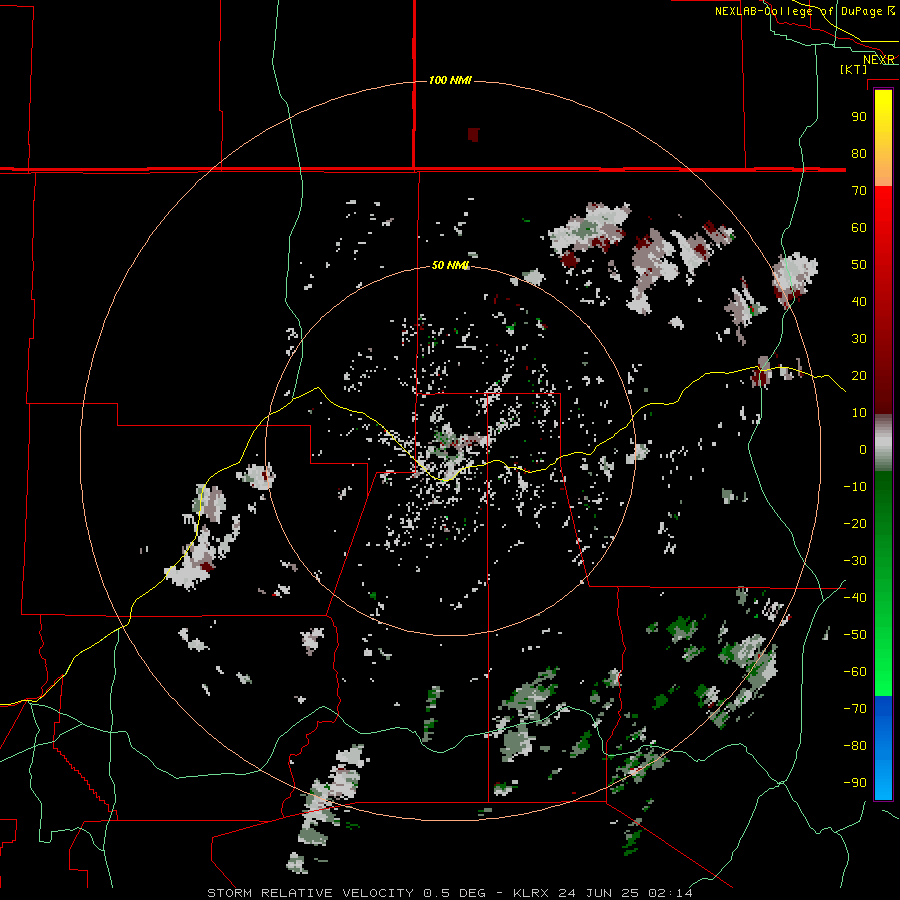Click the "0.5 DEG" elevation text

point(455,893)
